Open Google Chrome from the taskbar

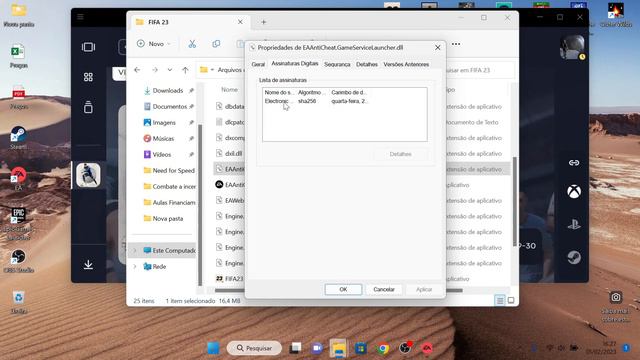pyautogui.click(x=383, y=348)
